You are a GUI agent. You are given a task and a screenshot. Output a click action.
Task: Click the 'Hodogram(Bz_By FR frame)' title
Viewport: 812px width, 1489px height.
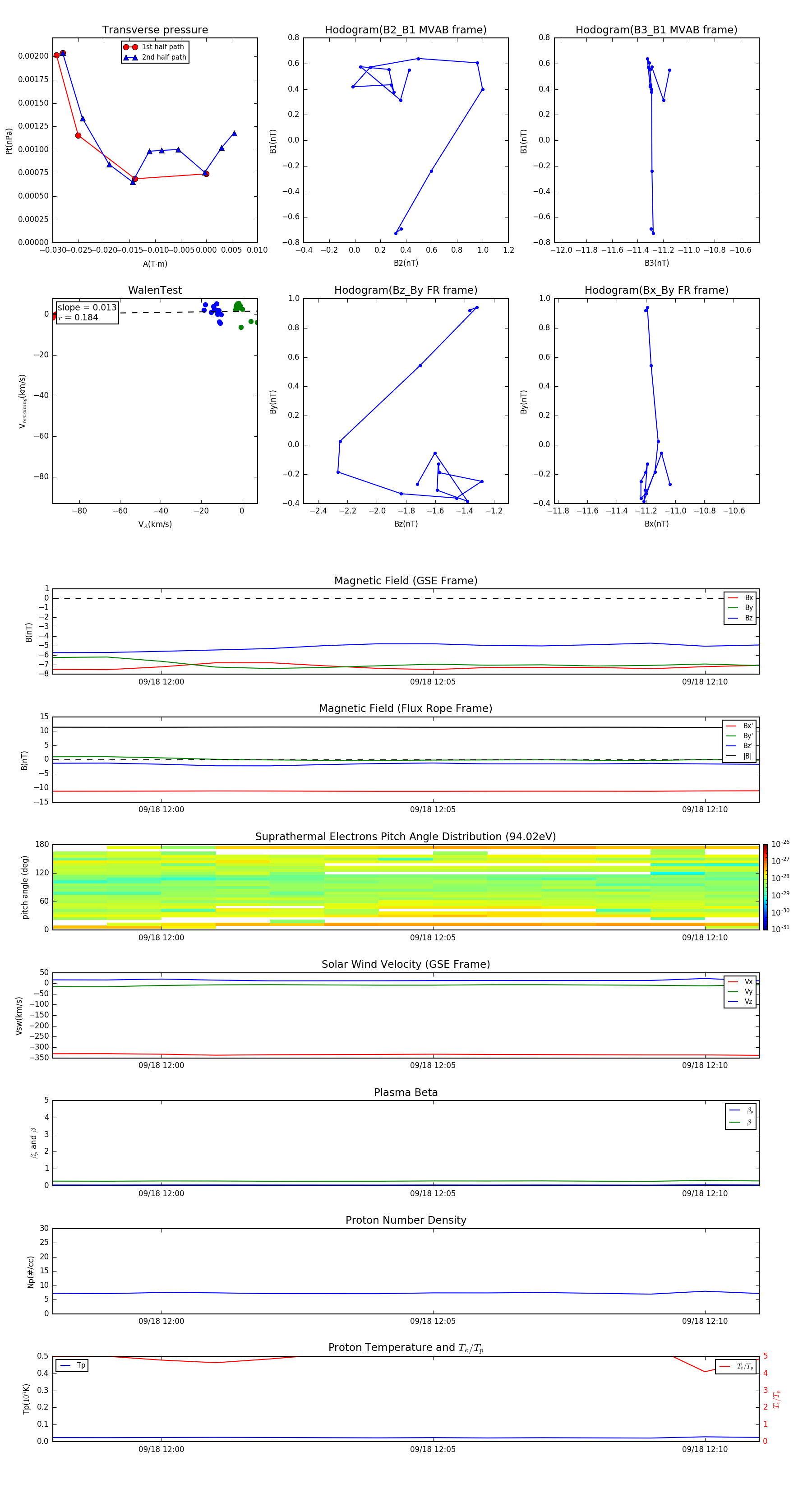tap(406, 290)
